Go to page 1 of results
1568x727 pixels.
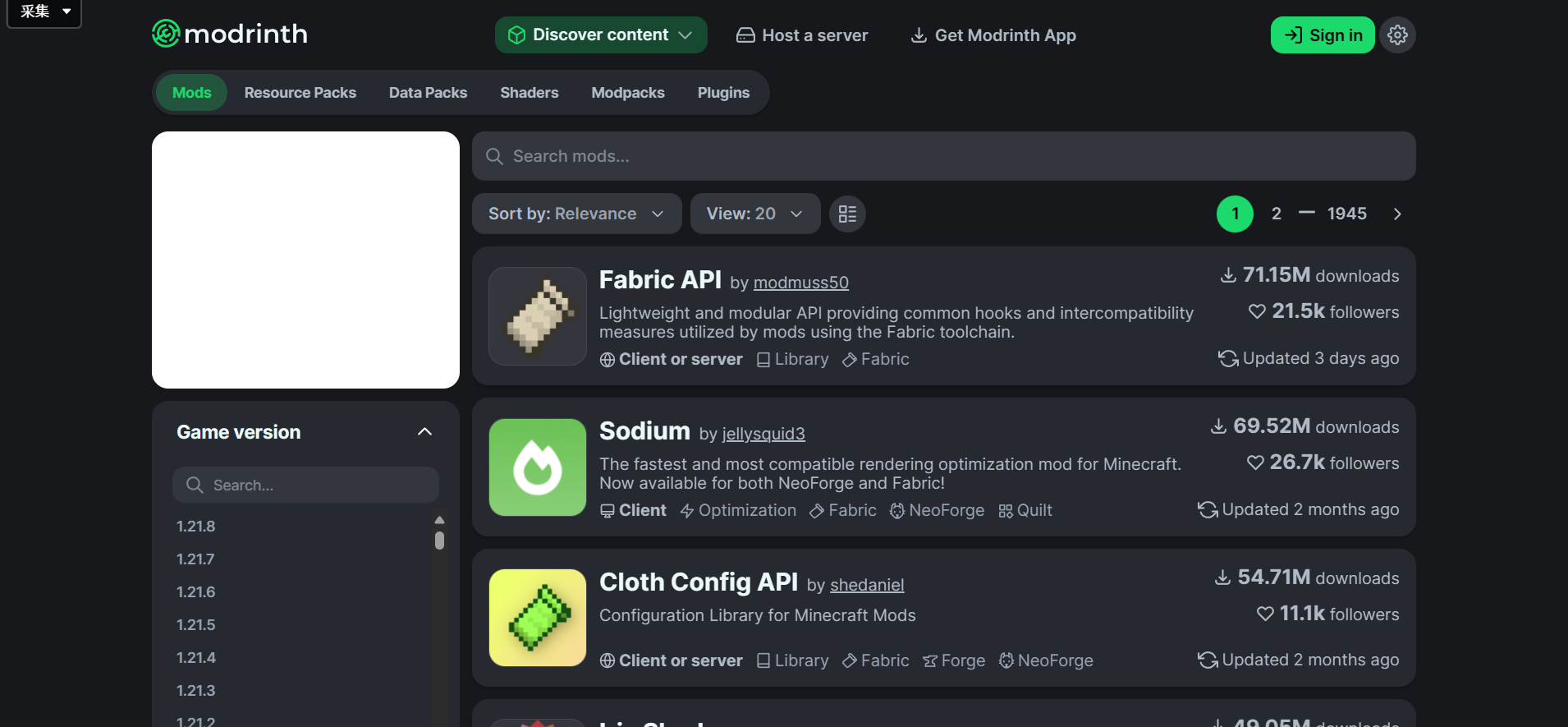coord(1235,214)
